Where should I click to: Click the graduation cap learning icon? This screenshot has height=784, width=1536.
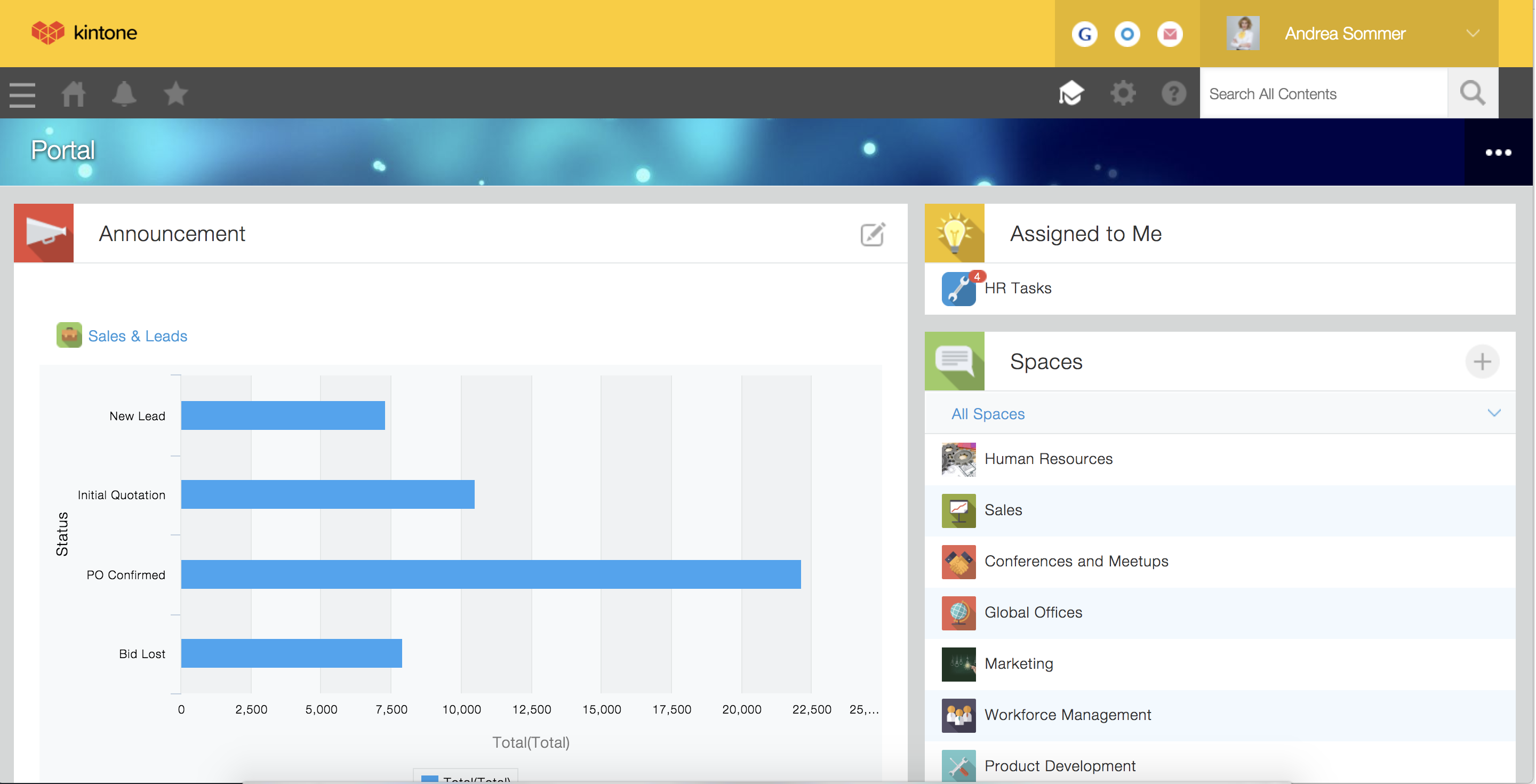1071,94
